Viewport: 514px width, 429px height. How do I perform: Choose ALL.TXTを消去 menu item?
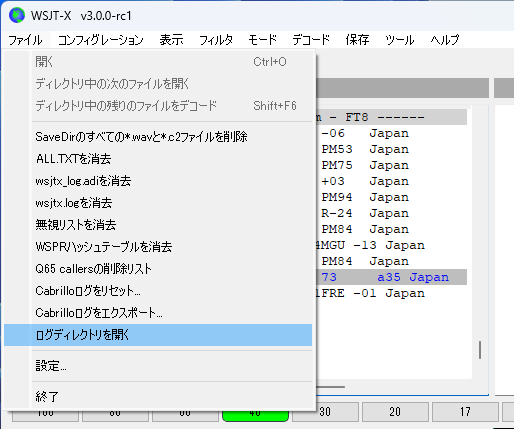158,159
